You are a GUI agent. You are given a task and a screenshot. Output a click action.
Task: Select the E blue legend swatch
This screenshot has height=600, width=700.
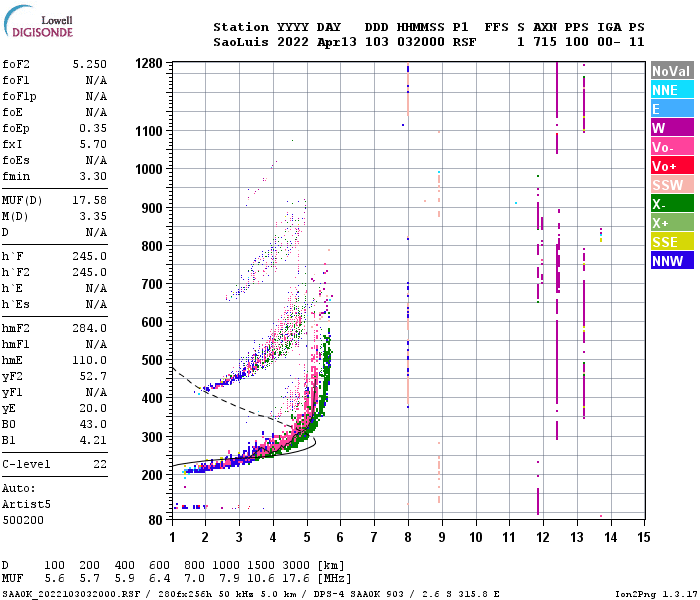pos(672,109)
